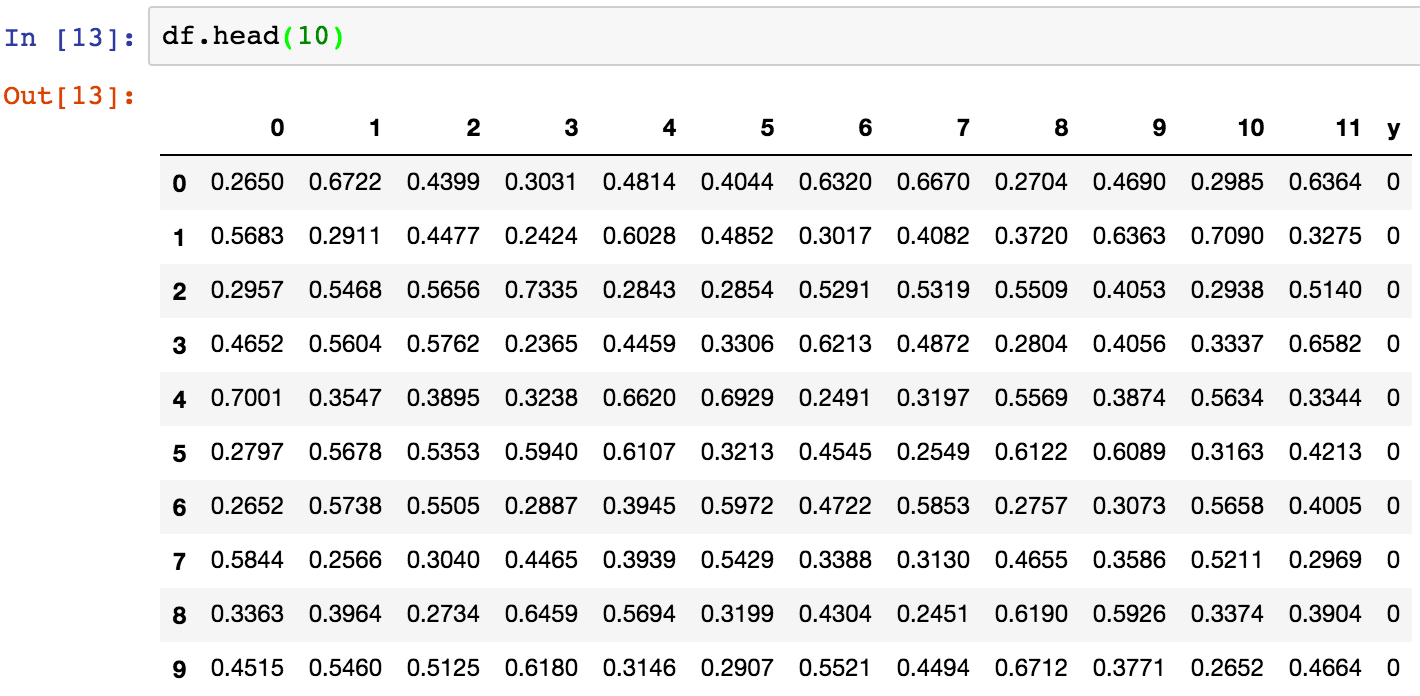Image resolution: width=1420 pixels, height=696 pixels.
Task: Select the In [13] input prompt
Action: coord(69,39)
